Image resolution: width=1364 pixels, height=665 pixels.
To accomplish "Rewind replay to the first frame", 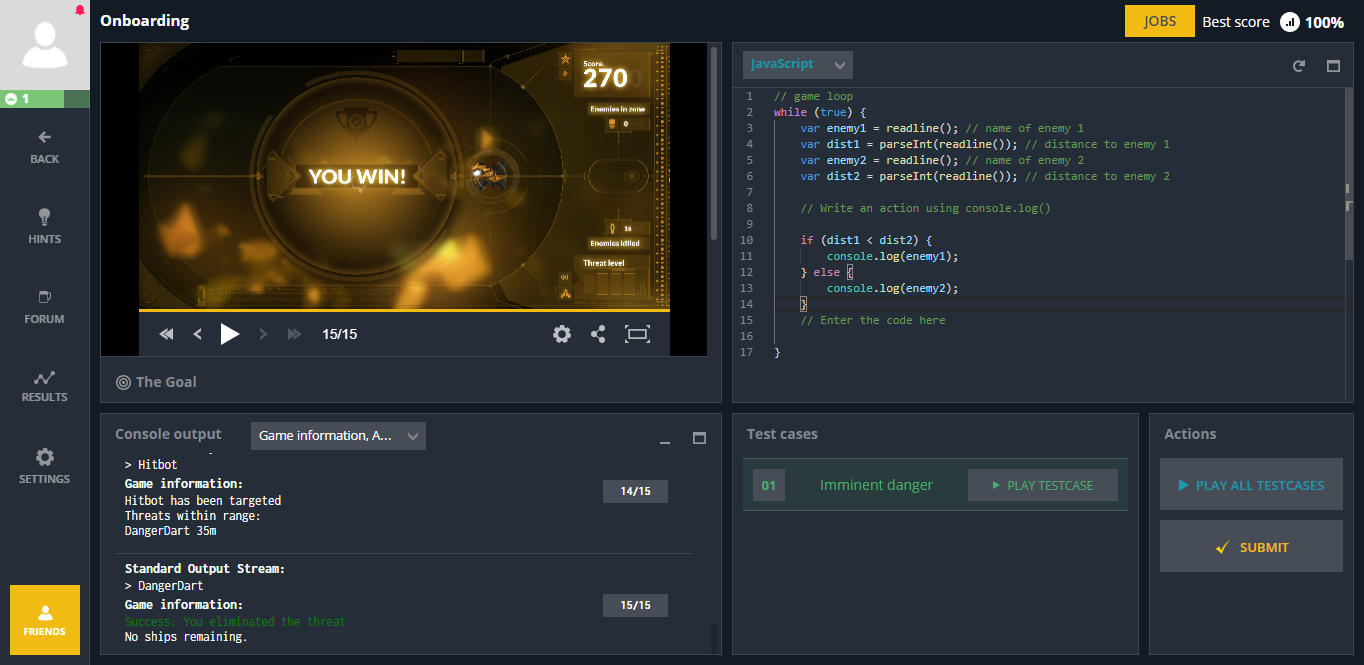I will pyautogui.click(x=167, y=334).
